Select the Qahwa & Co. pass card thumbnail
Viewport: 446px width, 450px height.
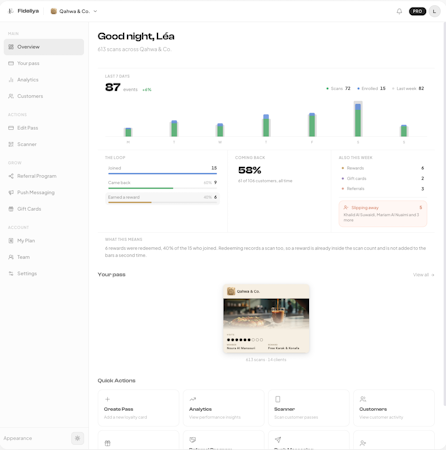coord(266,318)
